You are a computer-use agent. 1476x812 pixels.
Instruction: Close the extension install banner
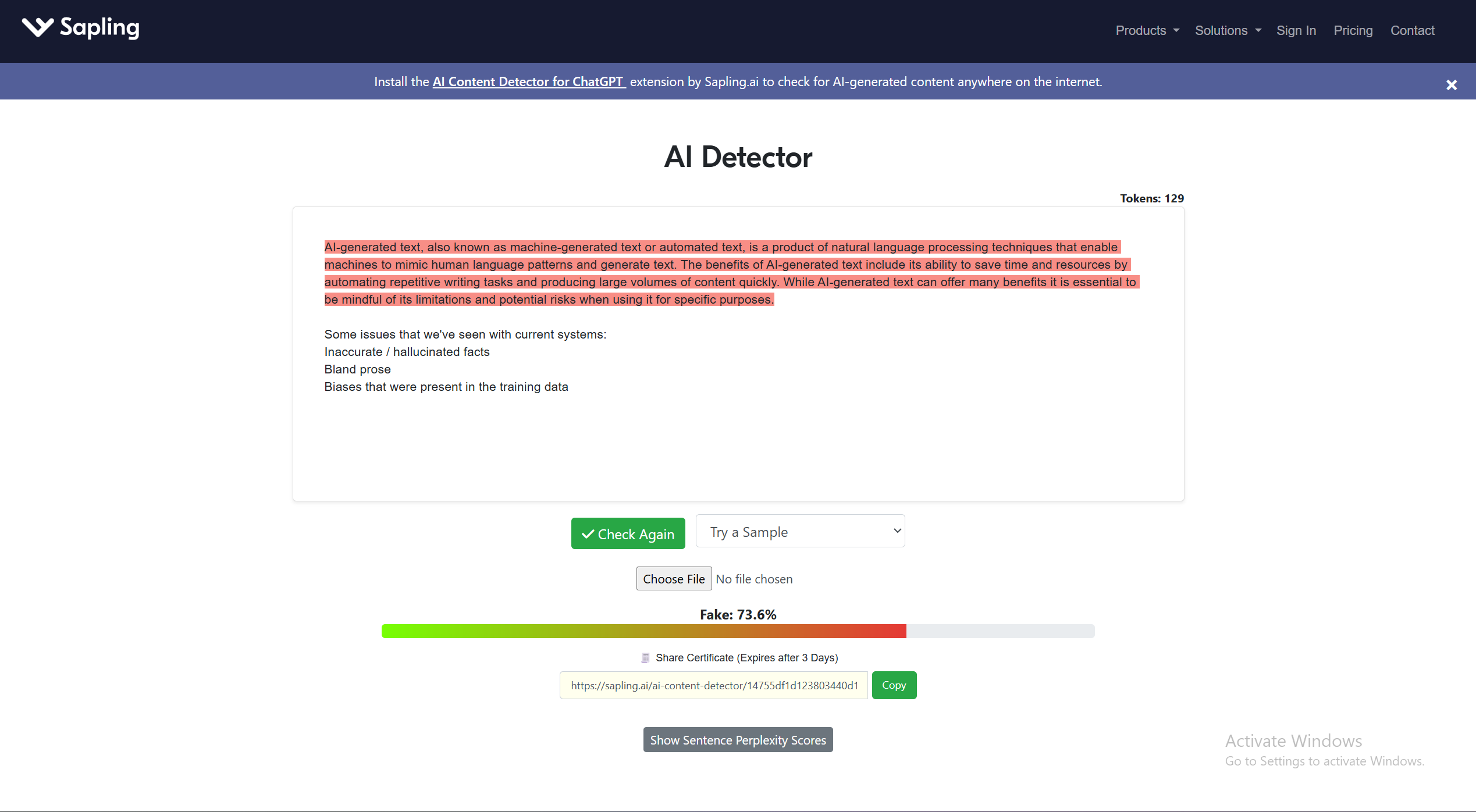click(x=1452, y=85)
